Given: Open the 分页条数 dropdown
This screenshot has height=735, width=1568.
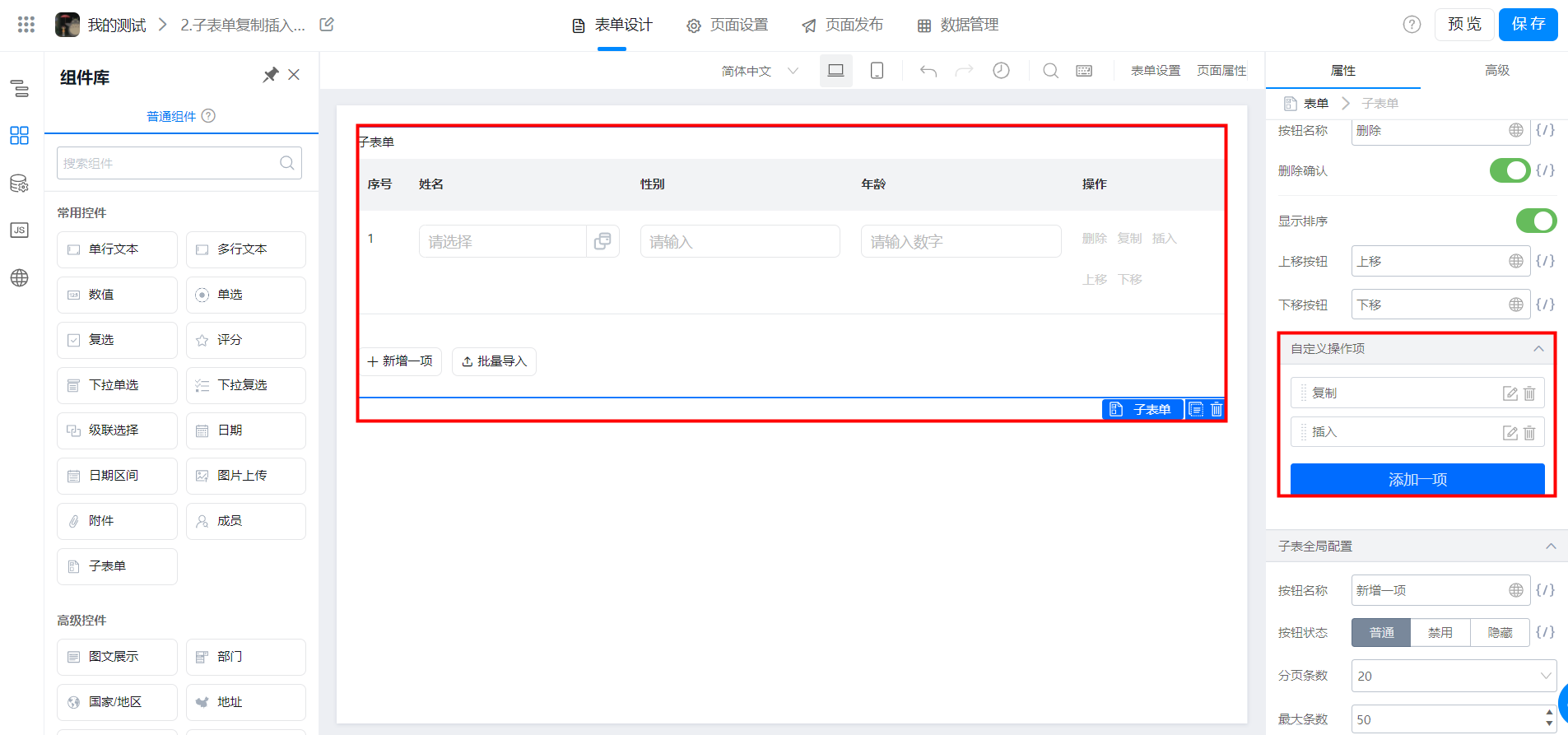Looking at the screenshot, I should click(x=1453, y=676).
